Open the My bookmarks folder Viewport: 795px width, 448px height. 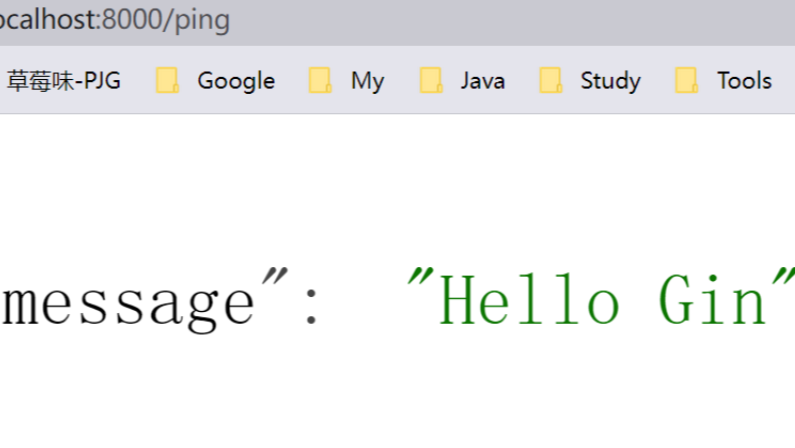[347, 81]
